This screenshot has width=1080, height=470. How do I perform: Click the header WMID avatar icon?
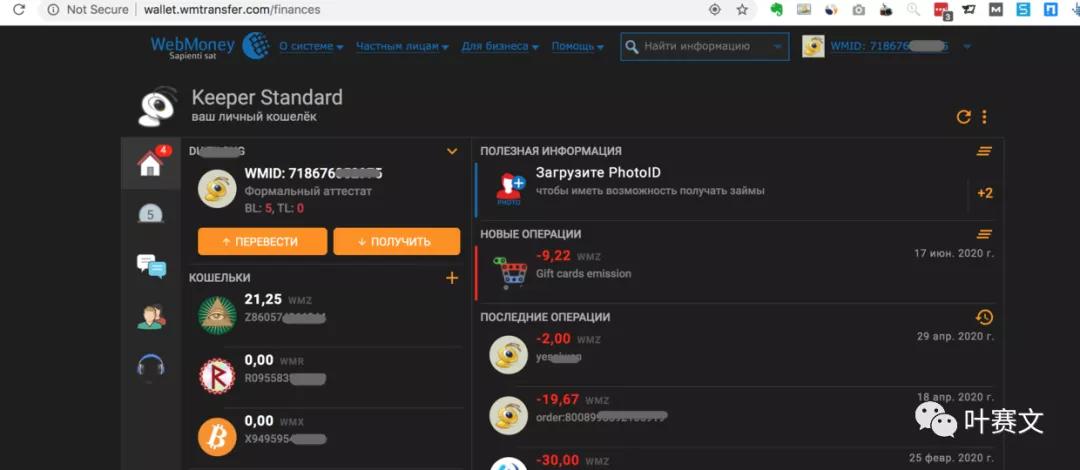813,46
